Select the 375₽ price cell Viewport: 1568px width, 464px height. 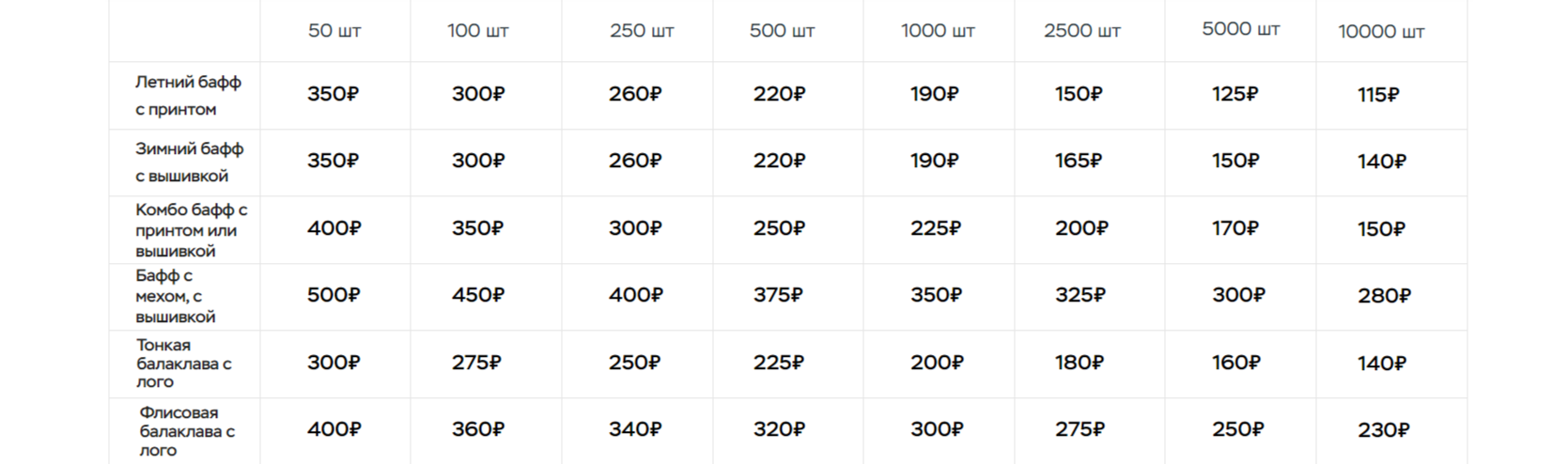tap(778, 295)
